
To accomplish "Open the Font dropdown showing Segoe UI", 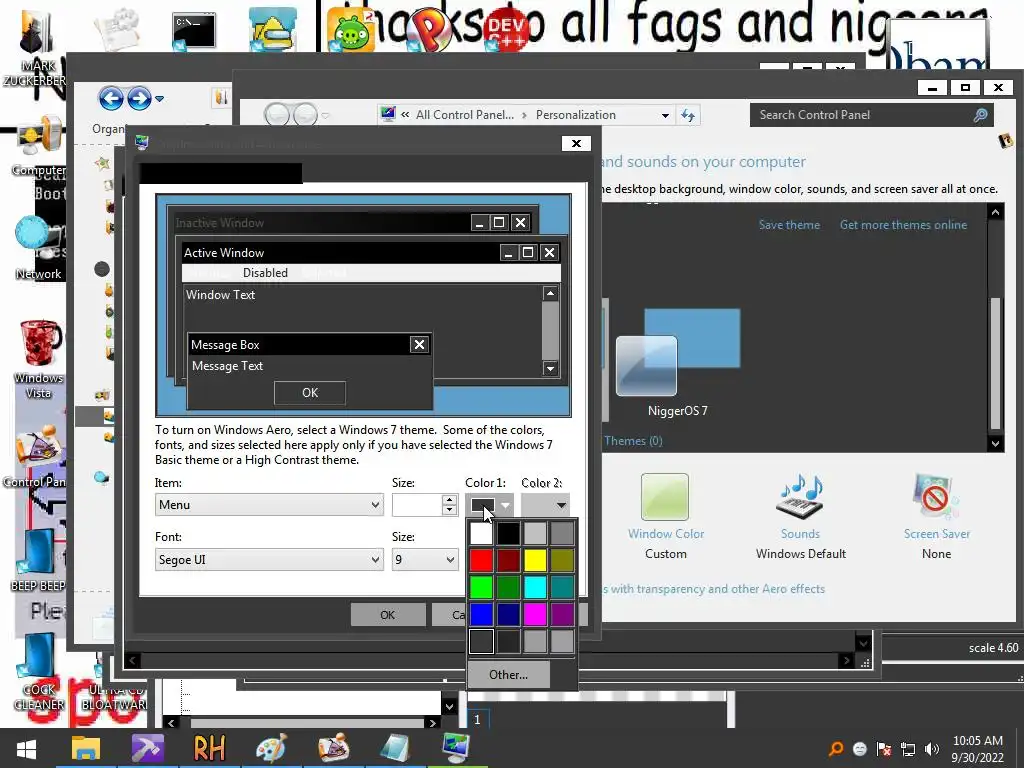I will pyautogui.click(x=269, y=560).
